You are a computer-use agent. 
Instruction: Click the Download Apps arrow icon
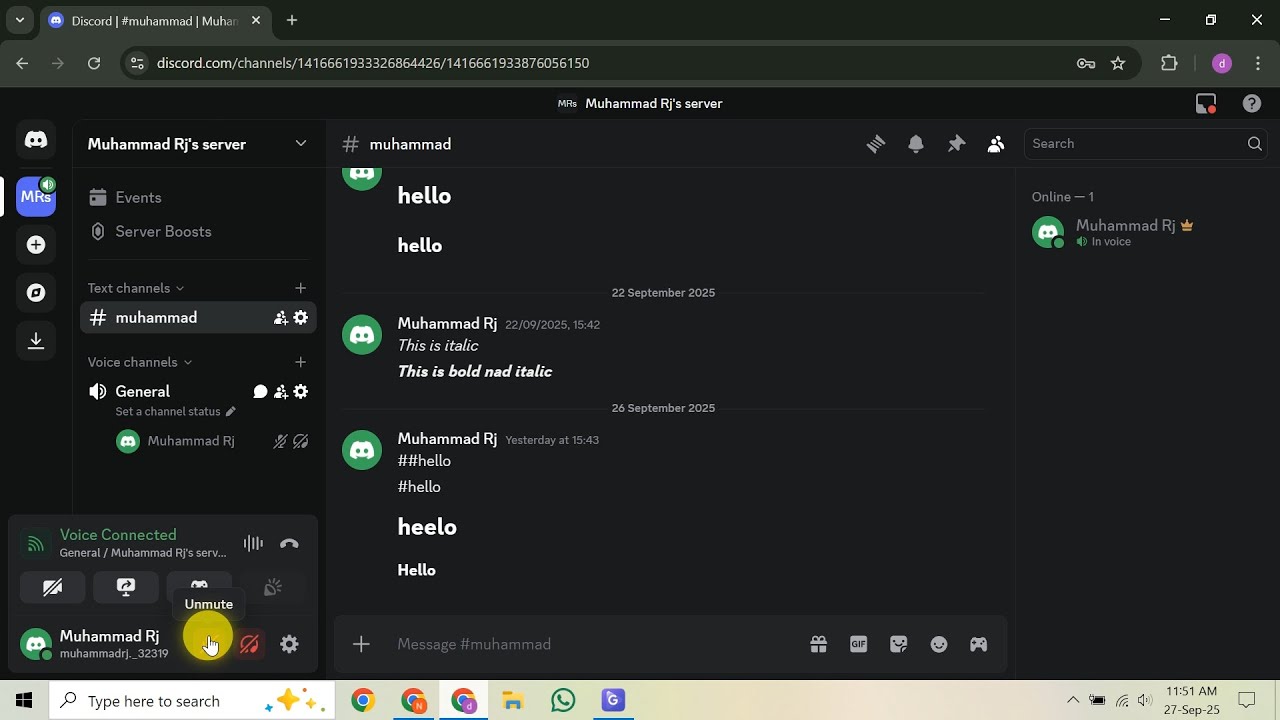point(36,341)
